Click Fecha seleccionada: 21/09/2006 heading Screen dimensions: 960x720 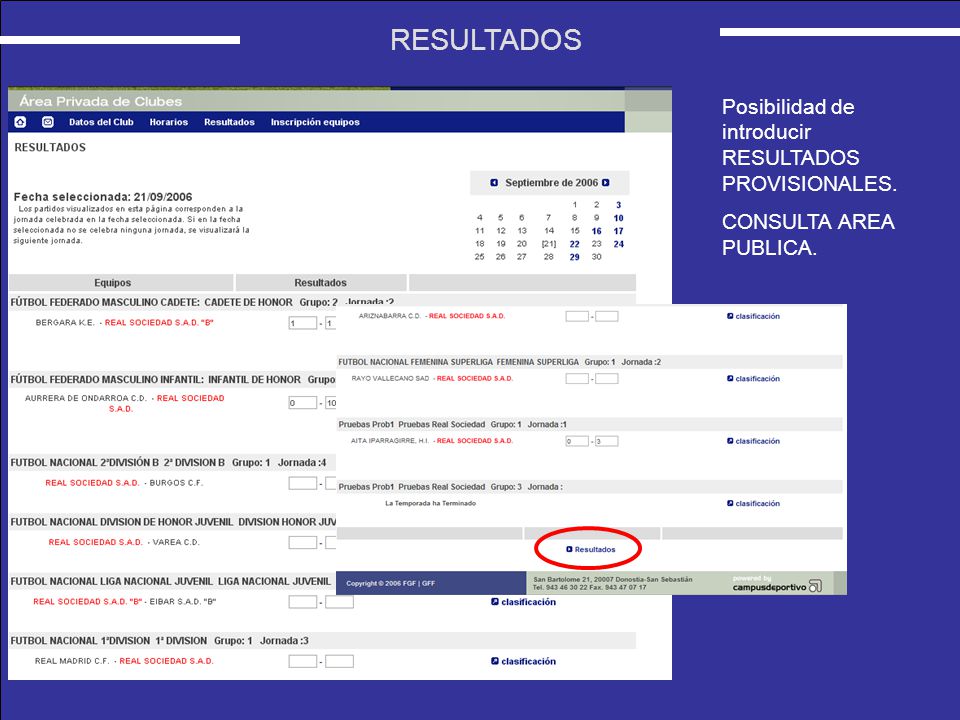click(x=103, y=197)
